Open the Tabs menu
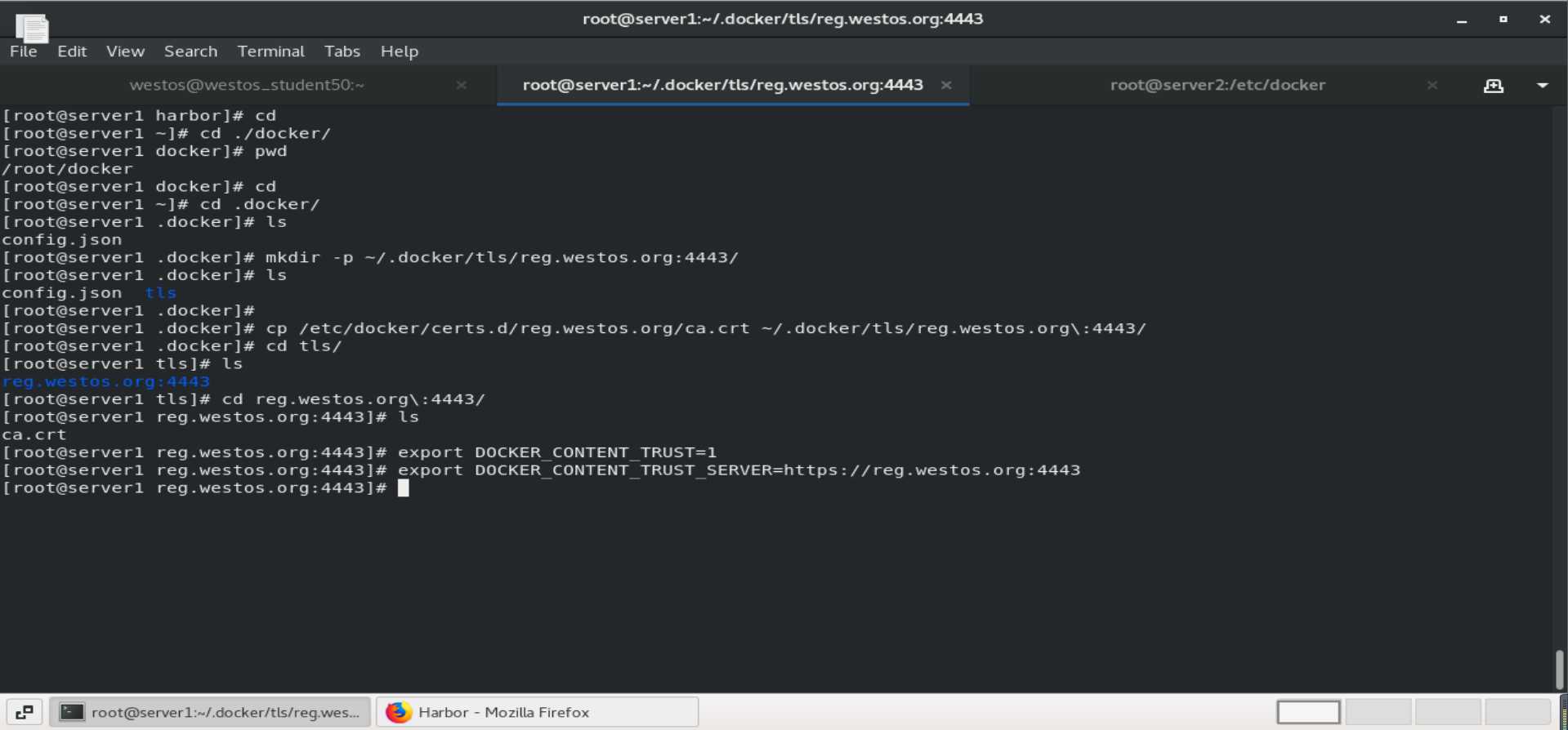Image resolution: width=1568 pixels, height=730 pixels. (x=342, y=51)
